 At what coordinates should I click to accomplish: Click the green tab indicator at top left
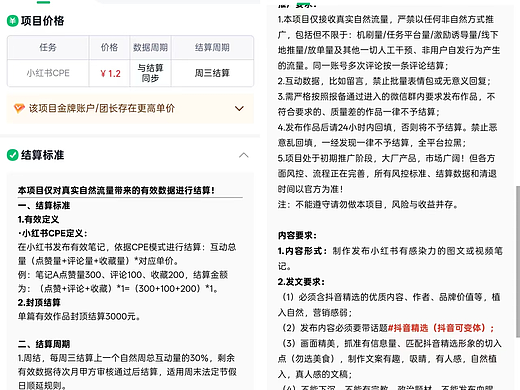point(43,2)
